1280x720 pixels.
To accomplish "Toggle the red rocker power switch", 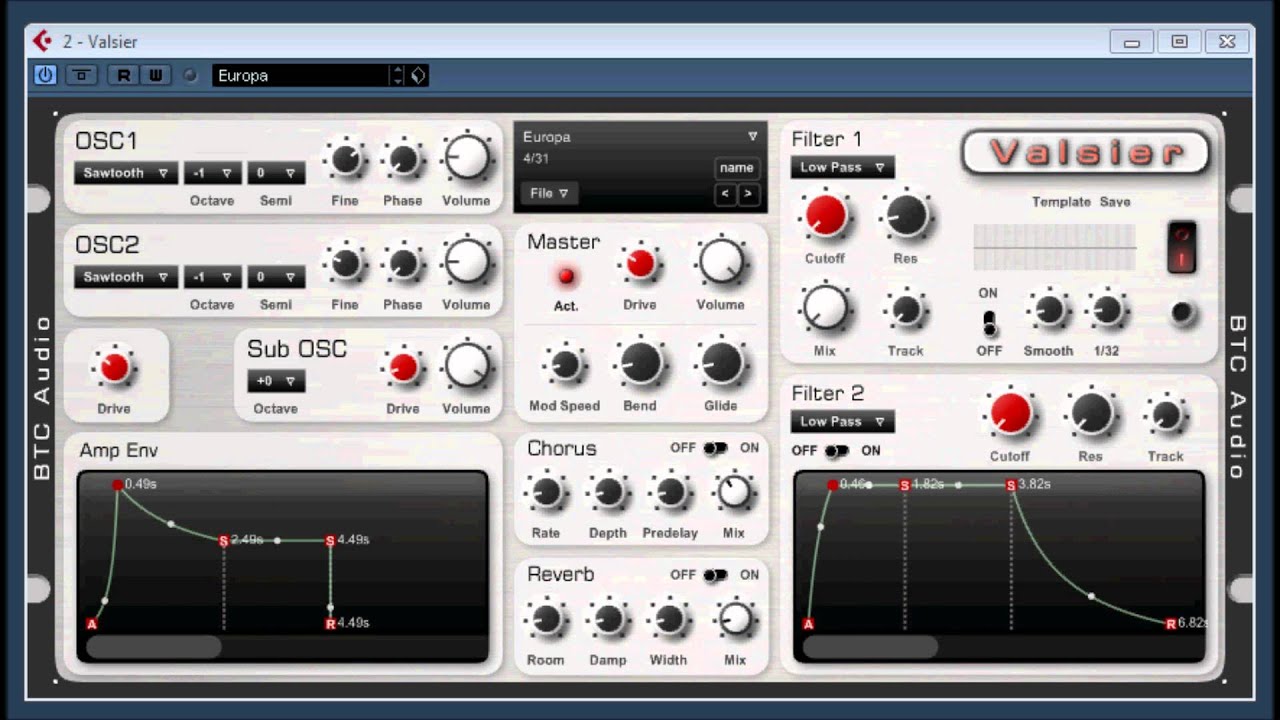I will [x=1181, y=247].
